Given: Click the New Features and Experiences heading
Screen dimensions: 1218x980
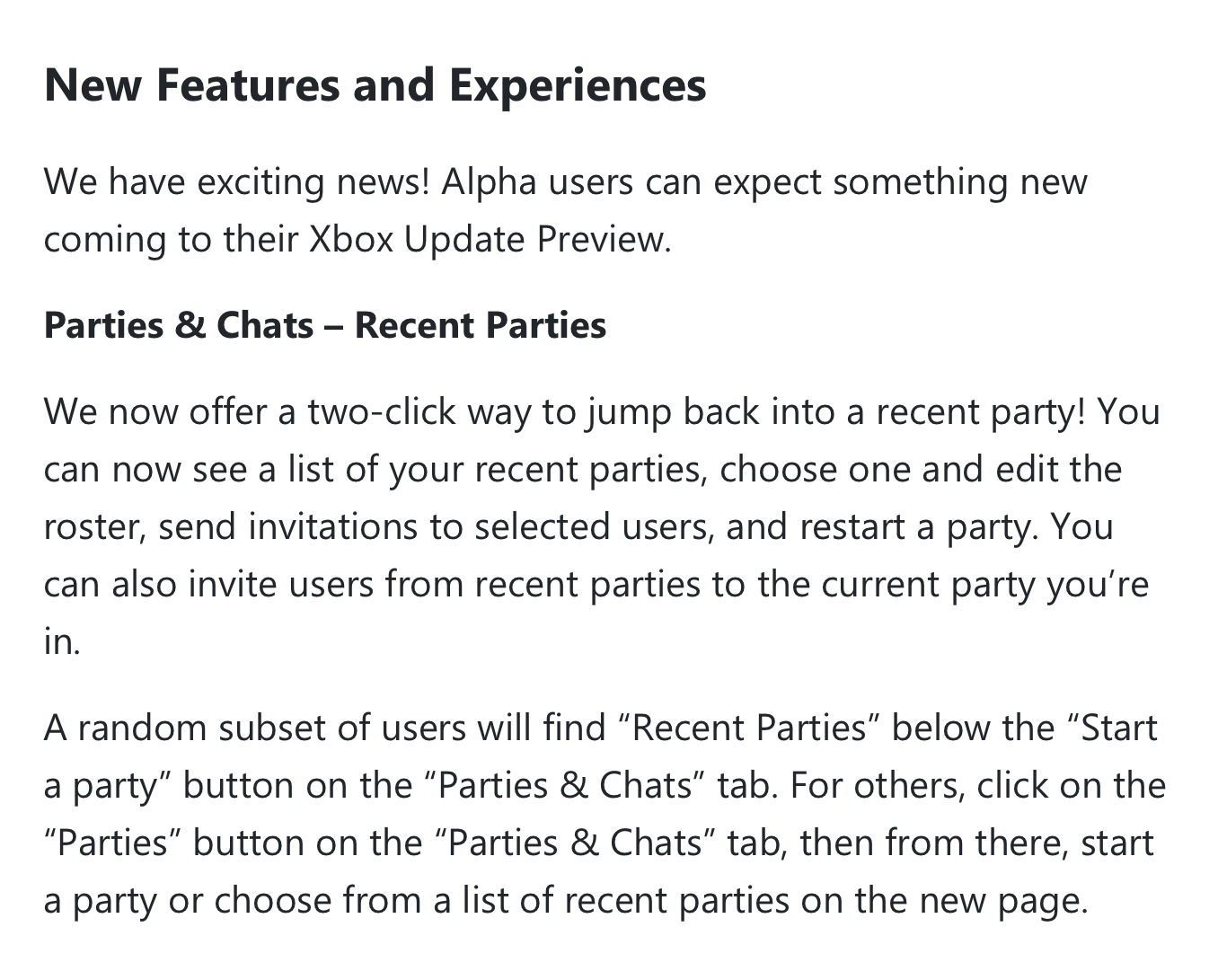Looking at the screenshot, I should tap(375, 85).
